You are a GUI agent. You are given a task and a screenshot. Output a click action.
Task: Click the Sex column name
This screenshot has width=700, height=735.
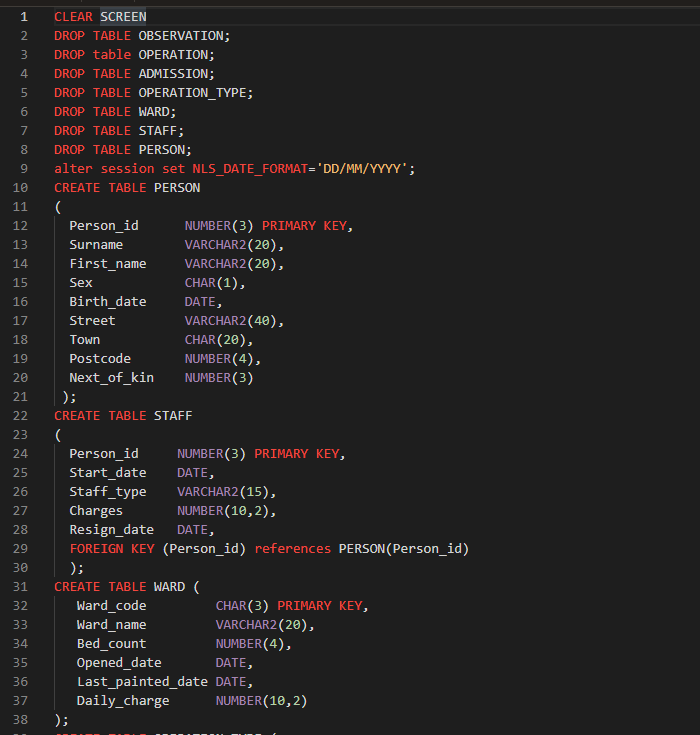(x=81, y=283)
